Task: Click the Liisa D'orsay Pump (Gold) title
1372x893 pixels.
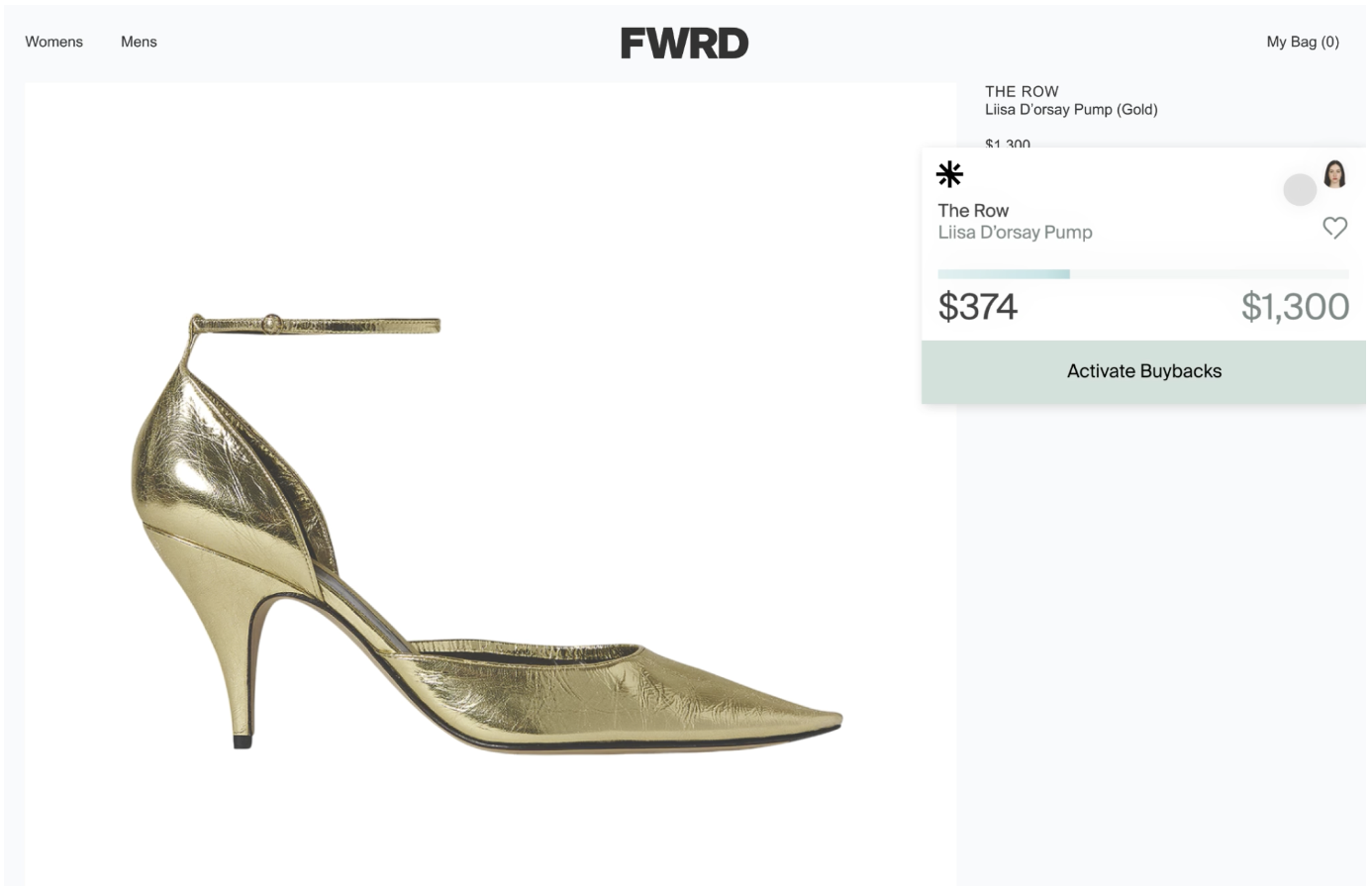Action: pyautogui.click(x=1071, y=110)
